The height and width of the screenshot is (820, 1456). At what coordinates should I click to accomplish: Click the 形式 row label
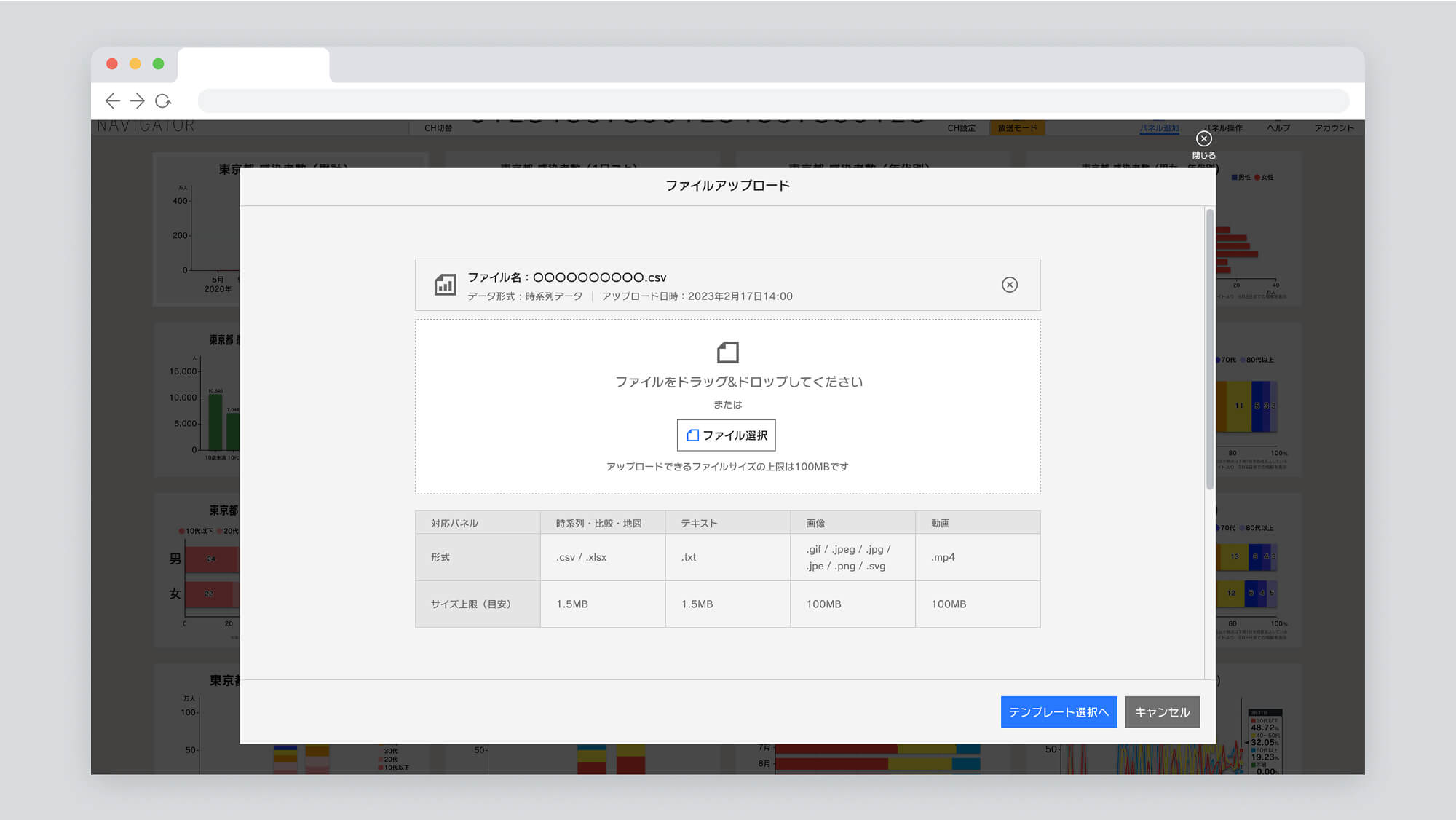tap(478, 557)
